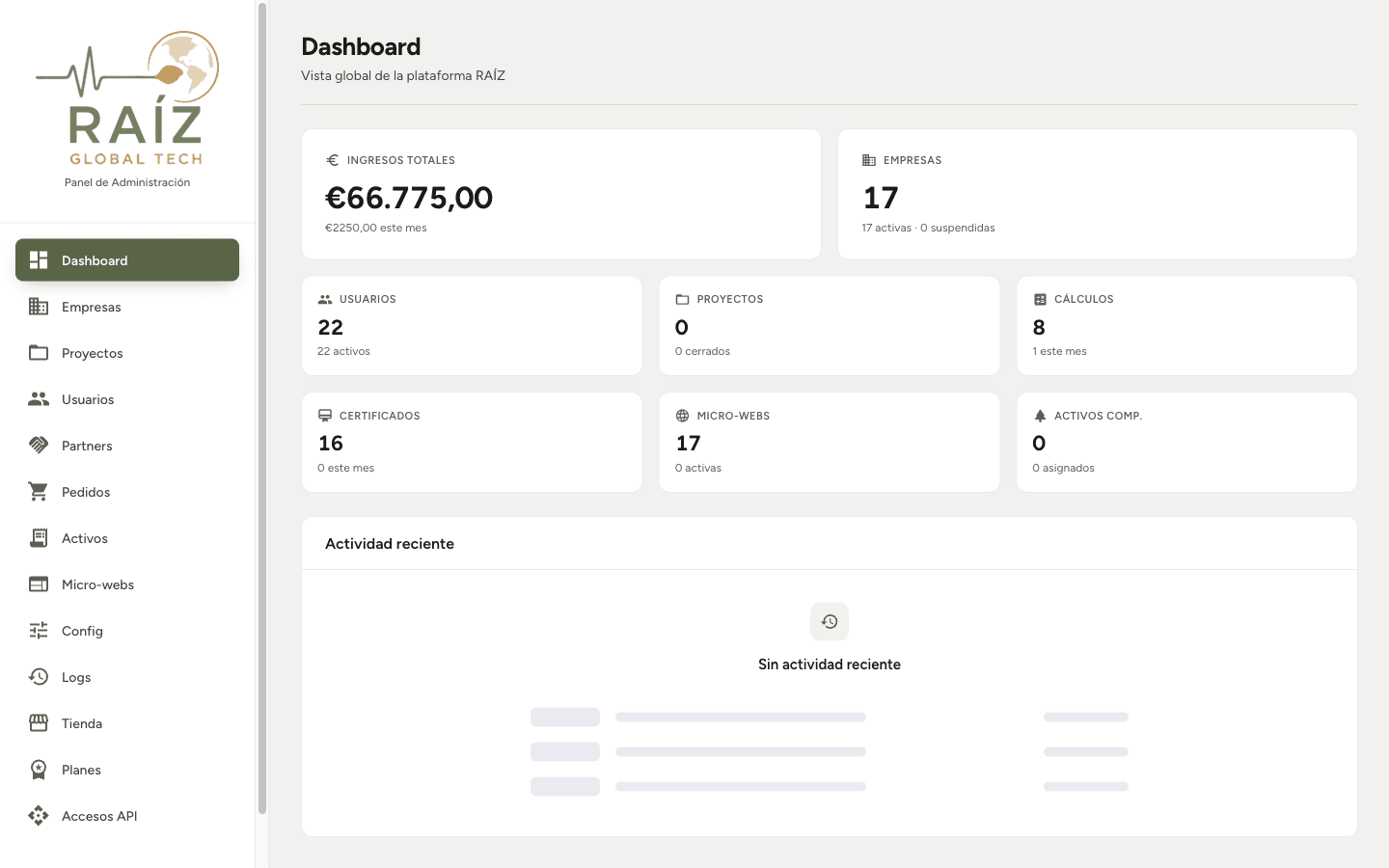Click the Config sliders icon
This screenshot has width=1389, height=868.
(x=39, y=631)
